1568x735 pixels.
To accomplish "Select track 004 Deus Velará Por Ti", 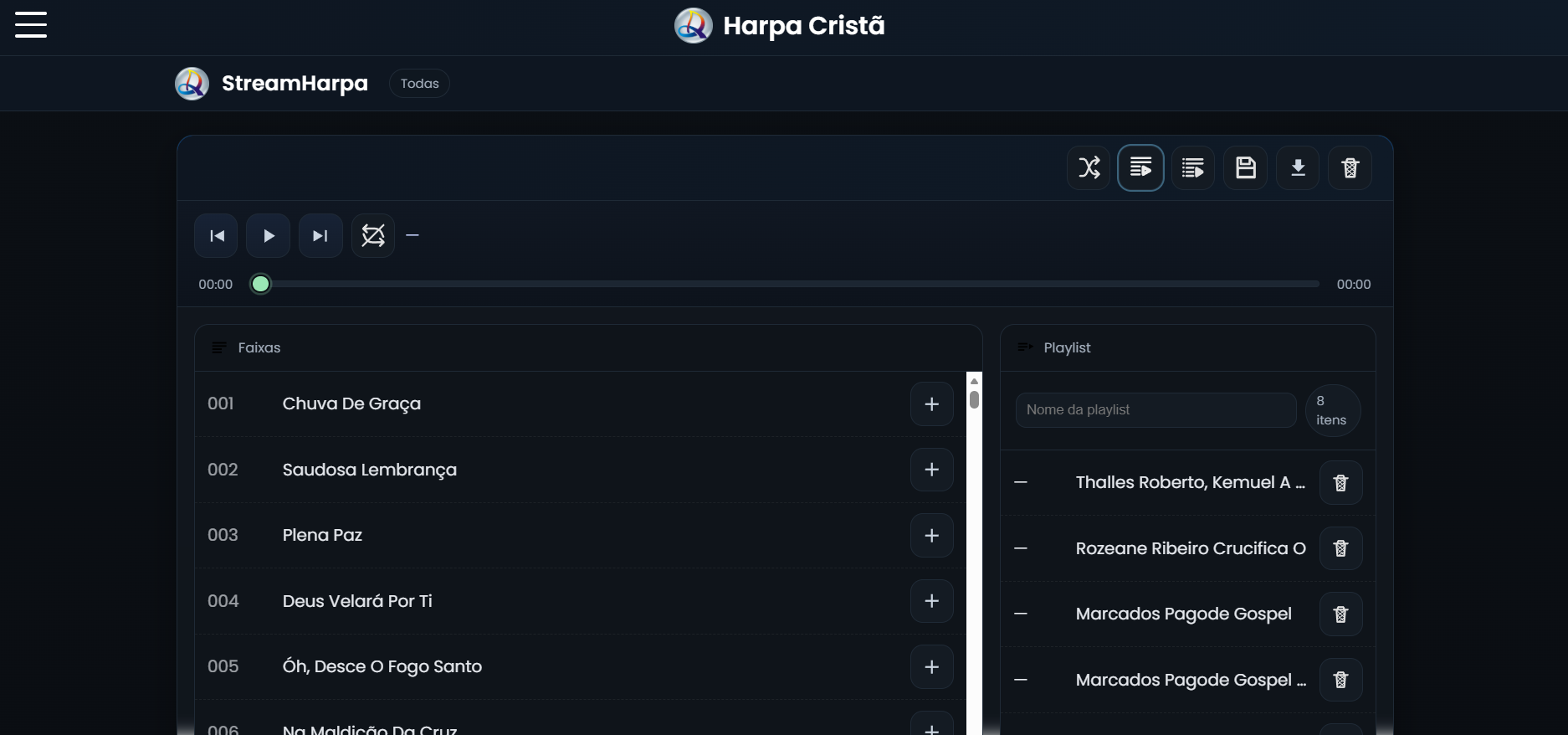I will (x=580, y=601).
